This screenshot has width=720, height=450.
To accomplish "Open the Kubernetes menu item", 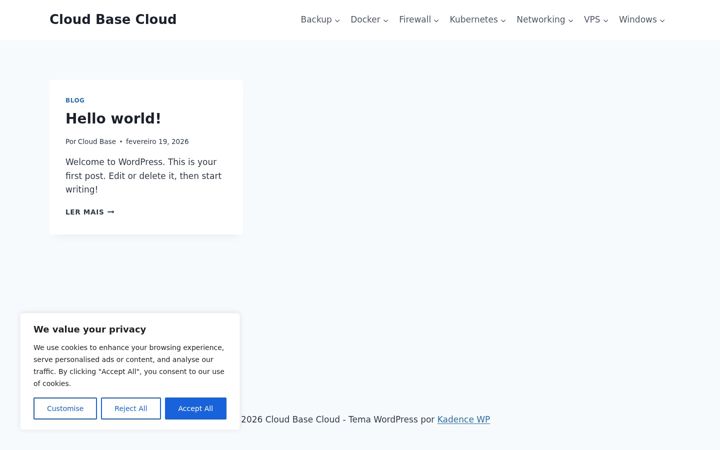I will 473,20.
